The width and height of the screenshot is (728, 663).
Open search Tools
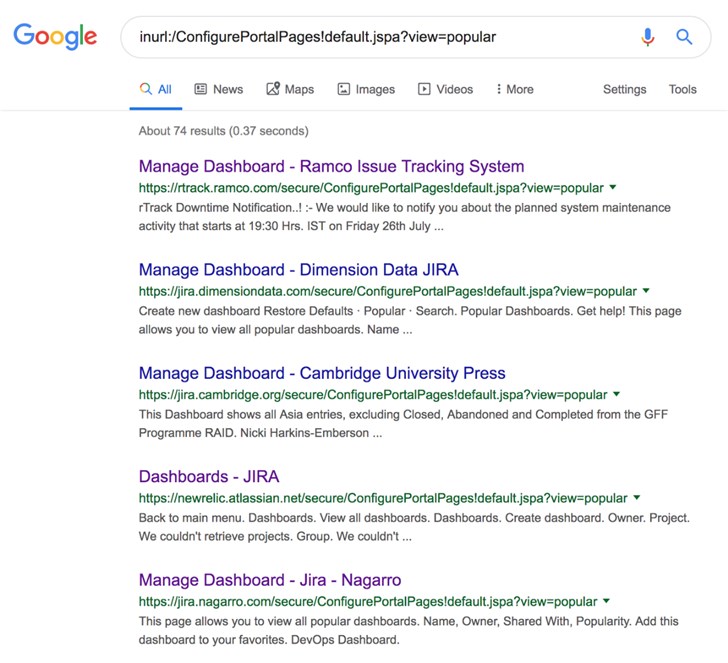pos(682,89)
